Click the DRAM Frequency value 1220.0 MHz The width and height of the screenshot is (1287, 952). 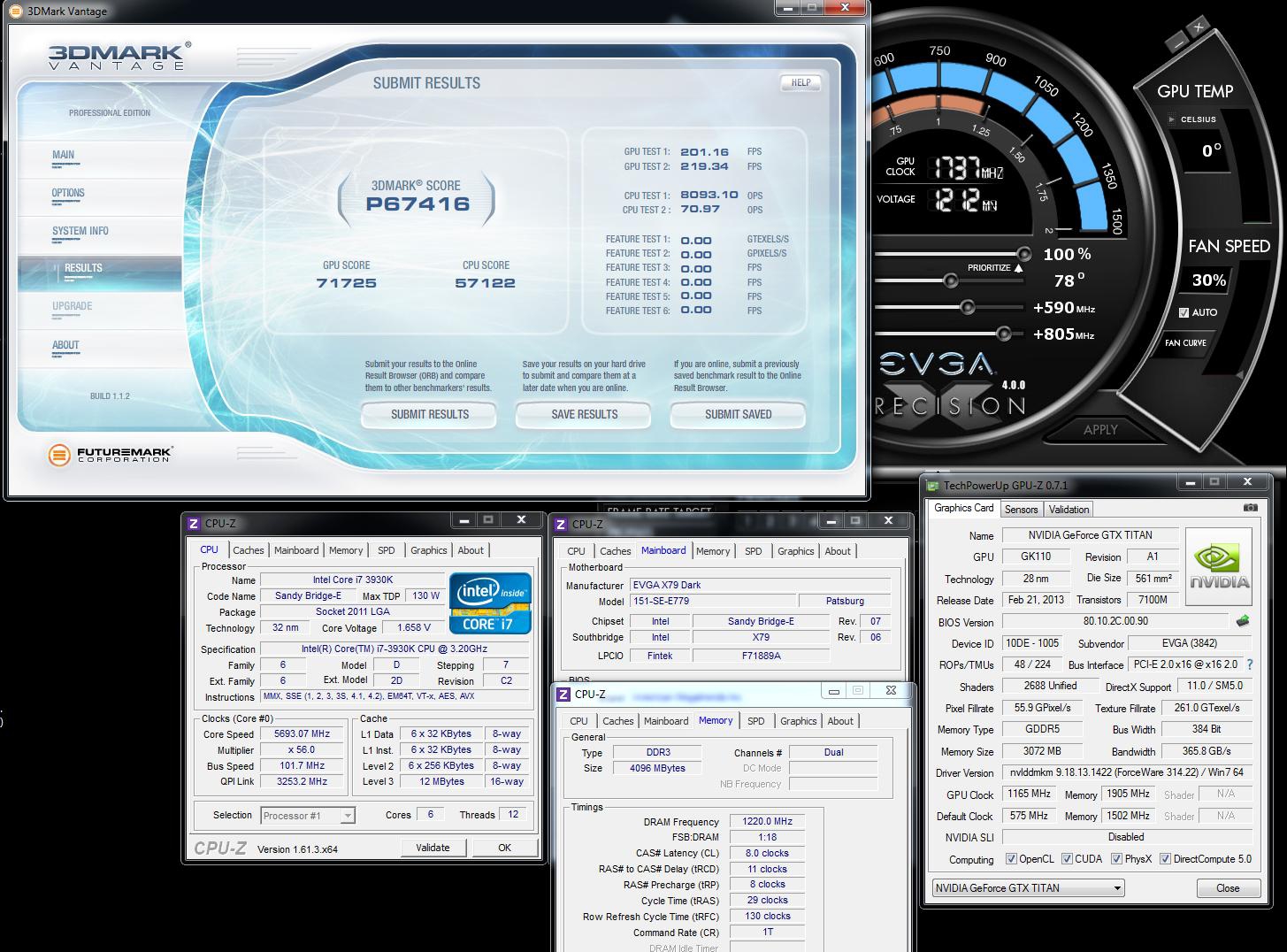tap(767, 822)
